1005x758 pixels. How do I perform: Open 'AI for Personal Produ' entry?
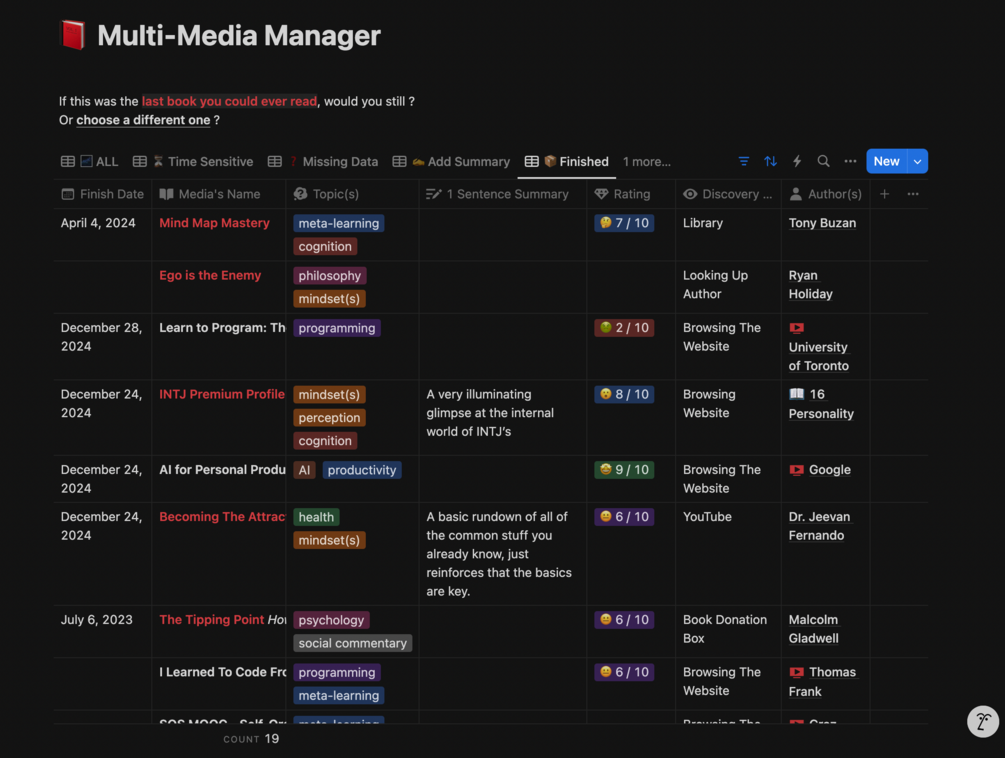[x=222, y=470]
